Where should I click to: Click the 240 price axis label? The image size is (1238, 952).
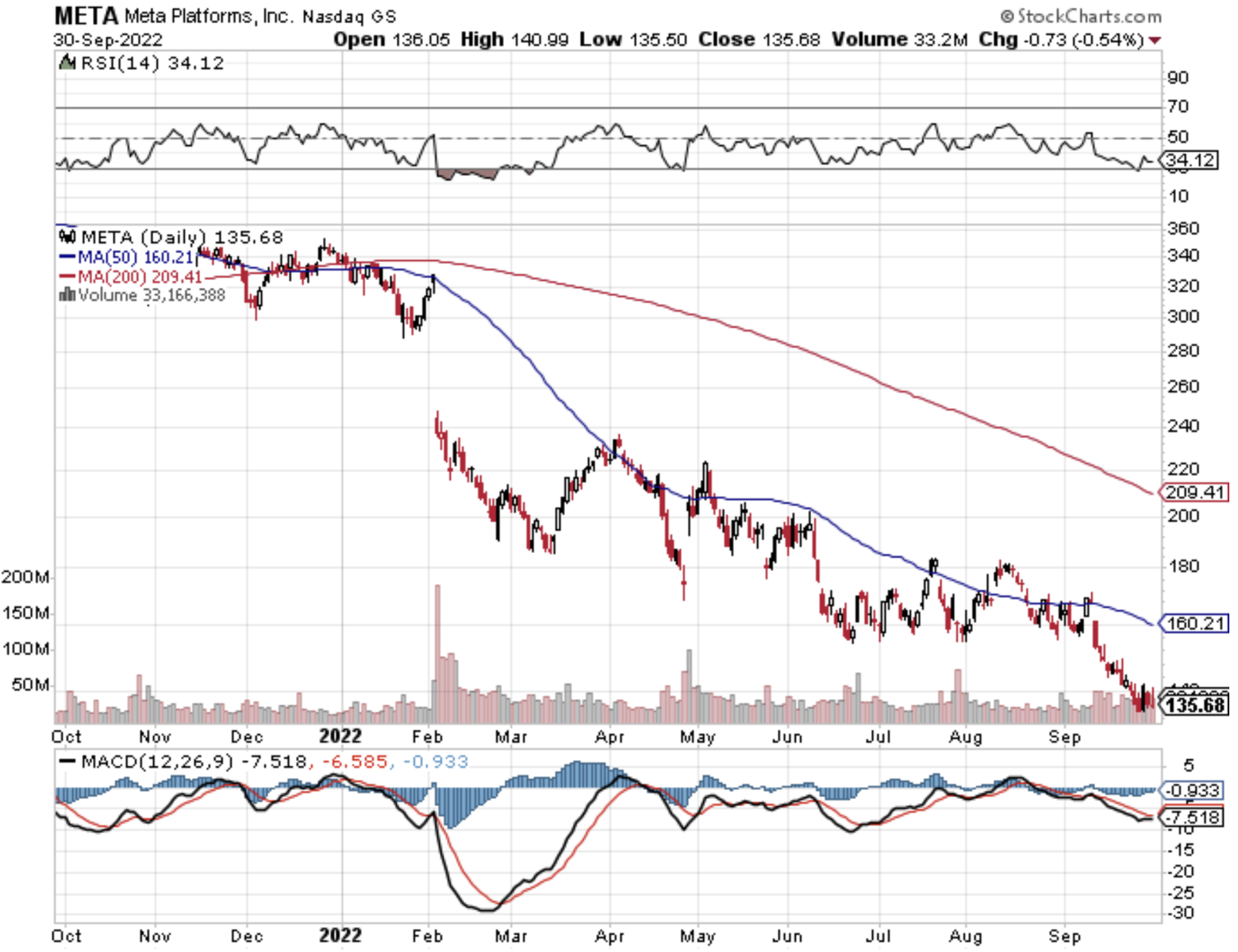1183,426
